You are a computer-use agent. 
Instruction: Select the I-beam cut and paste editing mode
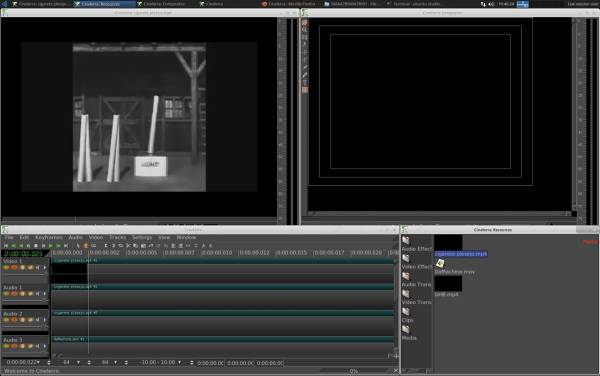coord(86,246)
